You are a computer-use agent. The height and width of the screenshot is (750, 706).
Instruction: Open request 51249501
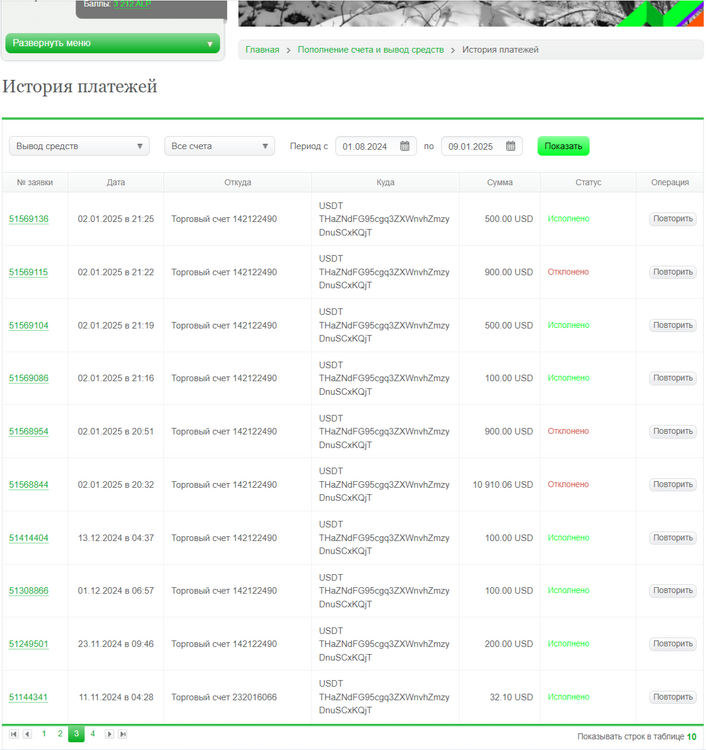[x=29, y=644]
